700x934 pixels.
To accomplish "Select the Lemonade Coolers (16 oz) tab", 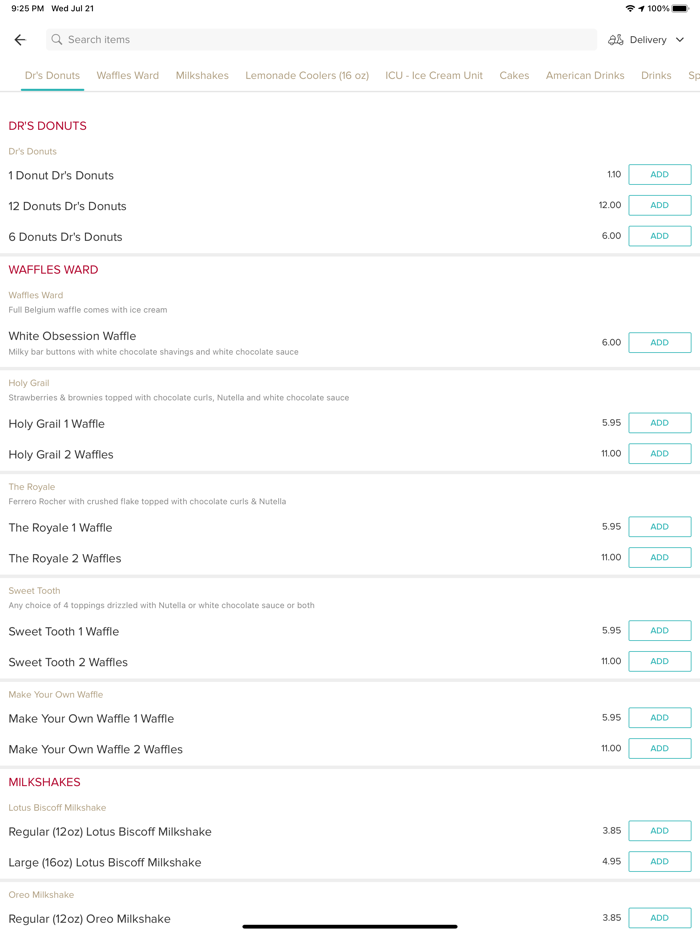I will [307, 76].
